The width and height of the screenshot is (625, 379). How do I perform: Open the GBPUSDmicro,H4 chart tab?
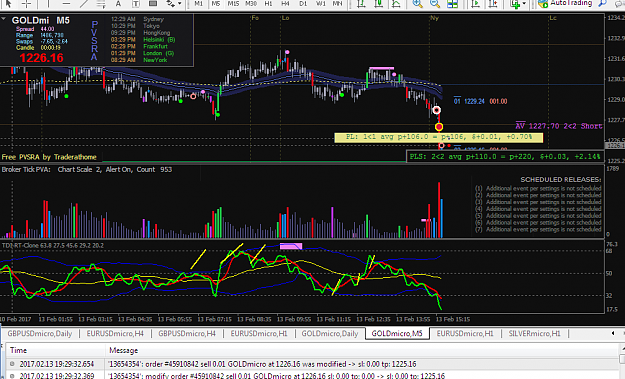click(x=187, y=334)
